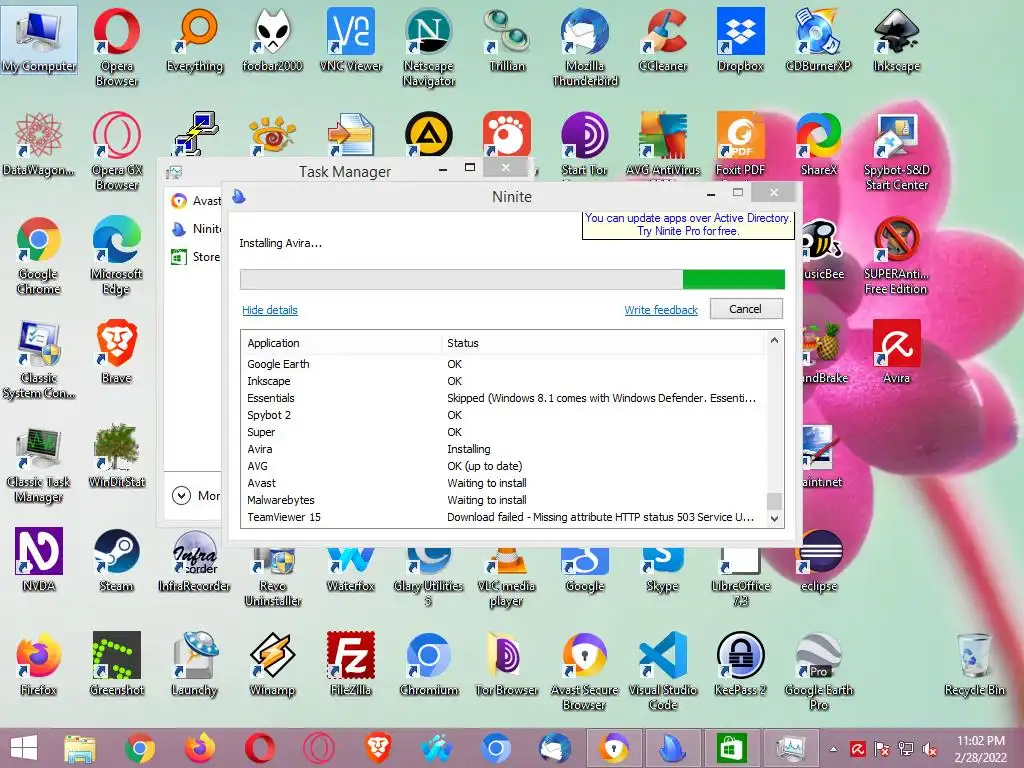Open File Explorer from the taskbar
Image resolution: width=1024 pixels, height=768 pixels.
(x=80, y=748)
